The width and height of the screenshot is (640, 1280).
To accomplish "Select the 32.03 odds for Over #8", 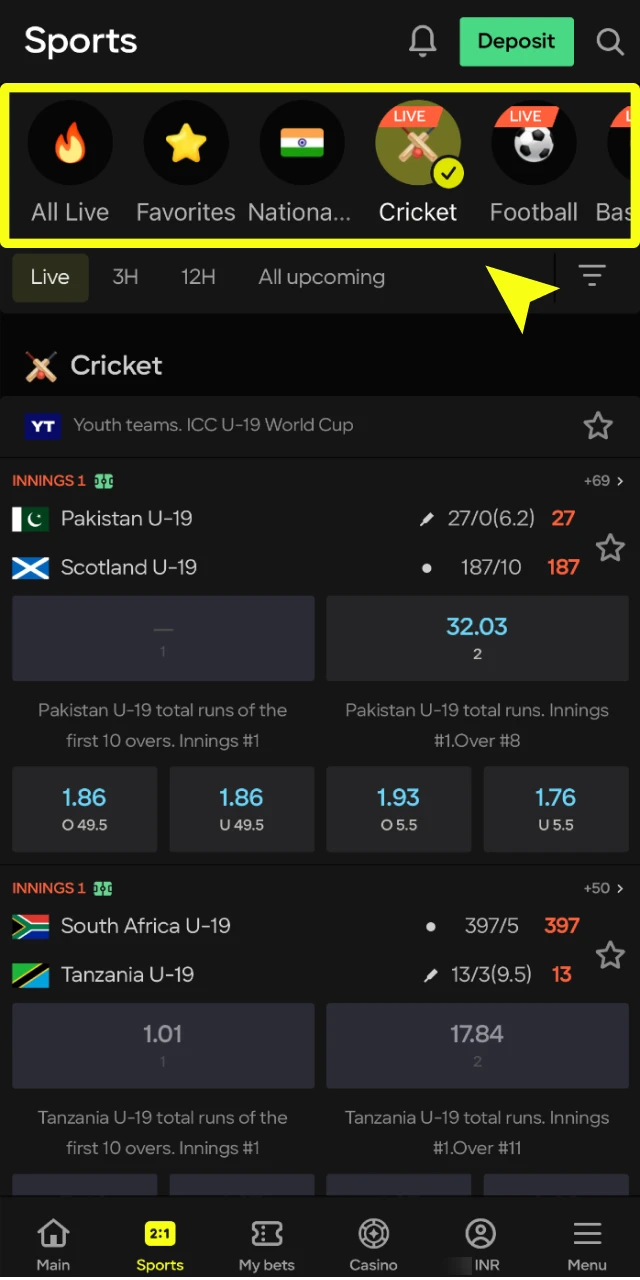I will pyautogui.click(x=477, y=638).
